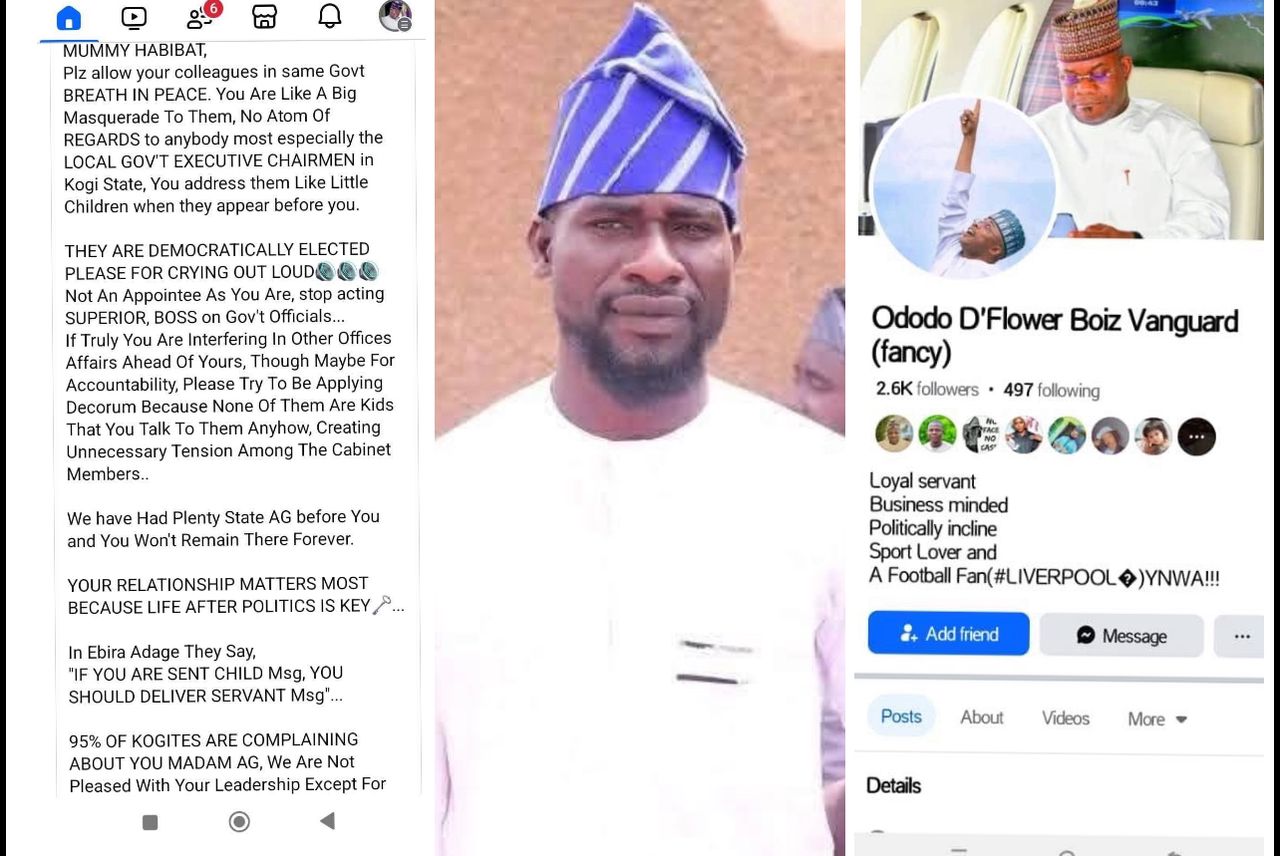1280x856 pixels.
Task: Tap the Android back triangle button
Action: click(327, 821)
